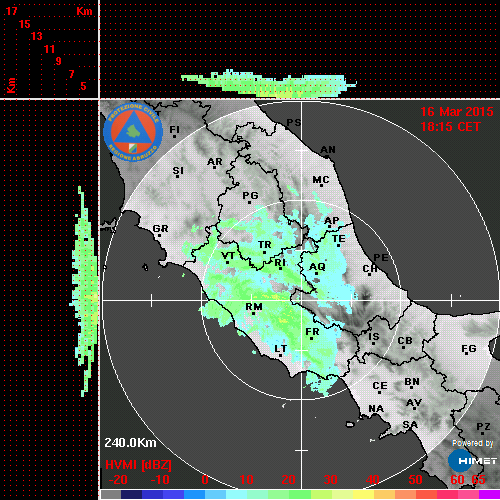Click the 18:15 CET timestamp

450,127
